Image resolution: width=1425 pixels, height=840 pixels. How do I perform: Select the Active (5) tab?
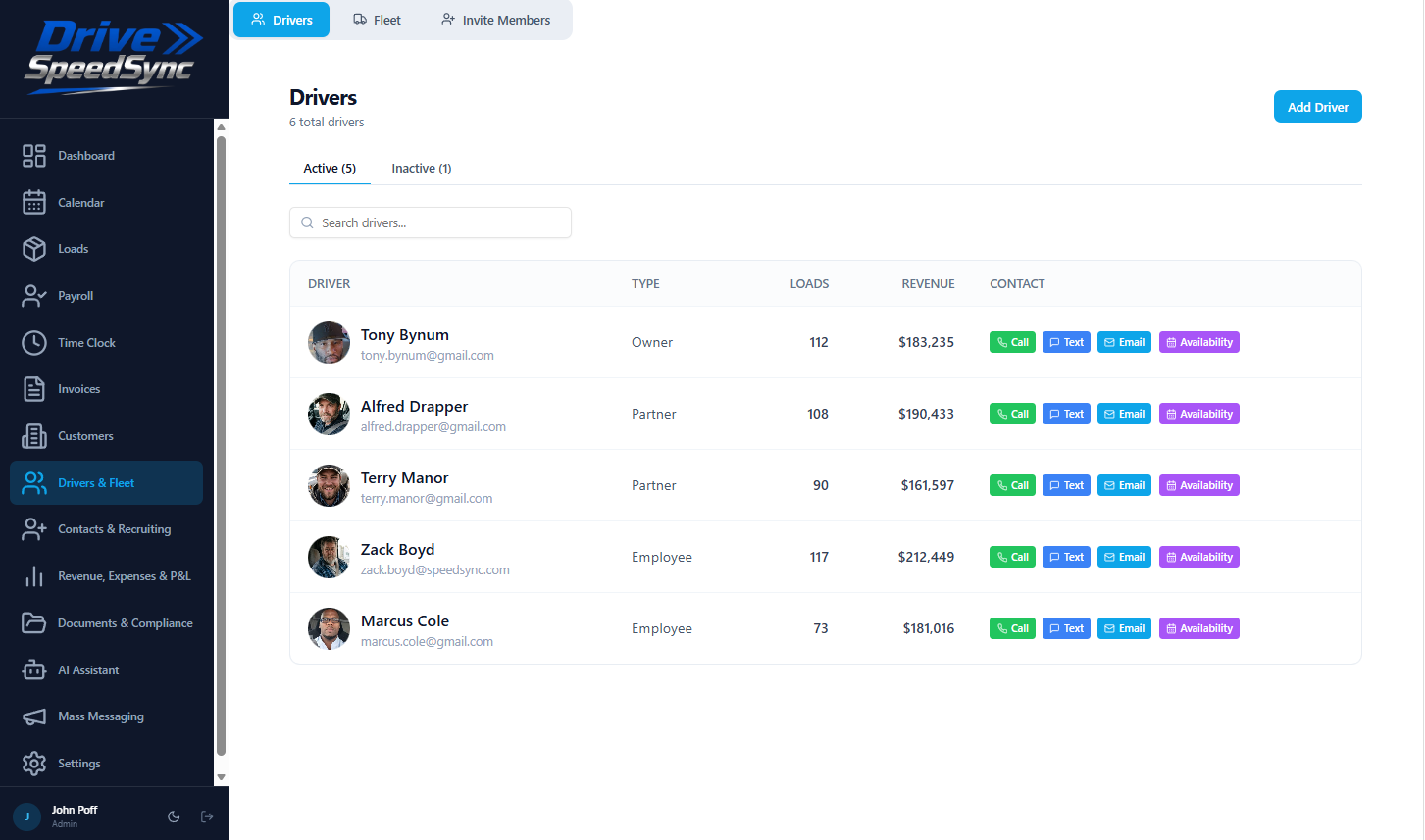(x=330, y=169)
